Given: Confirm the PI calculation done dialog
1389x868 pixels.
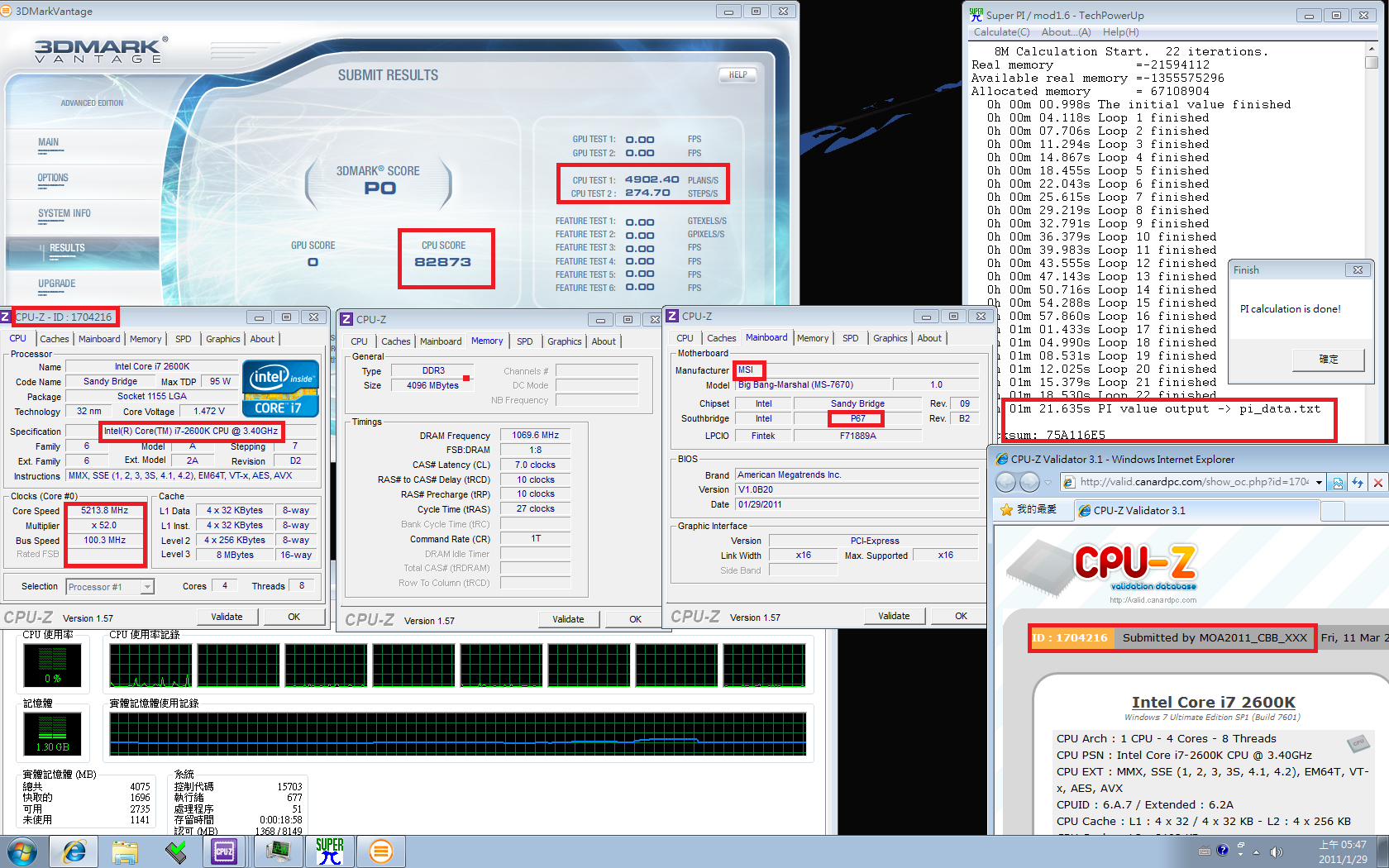Looking at the screenshot, I should point(1329,359).
